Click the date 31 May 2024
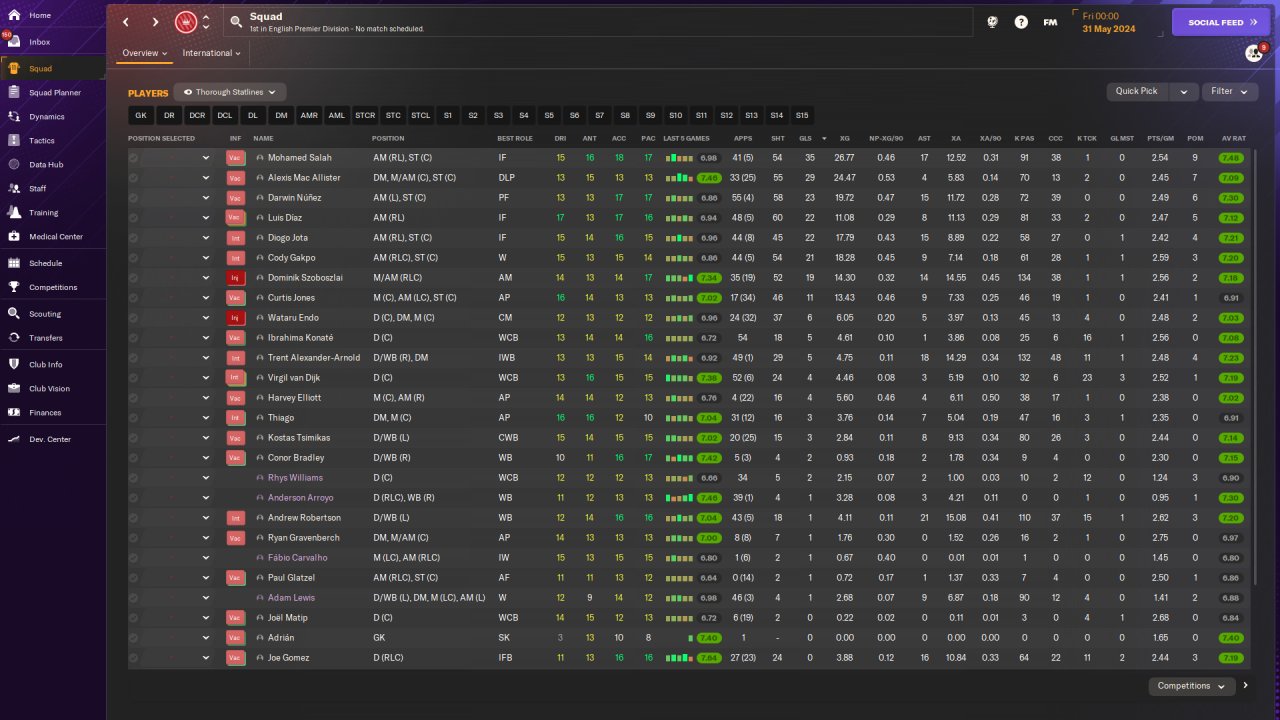The image size is (1280, 720). pos(1111,28)
